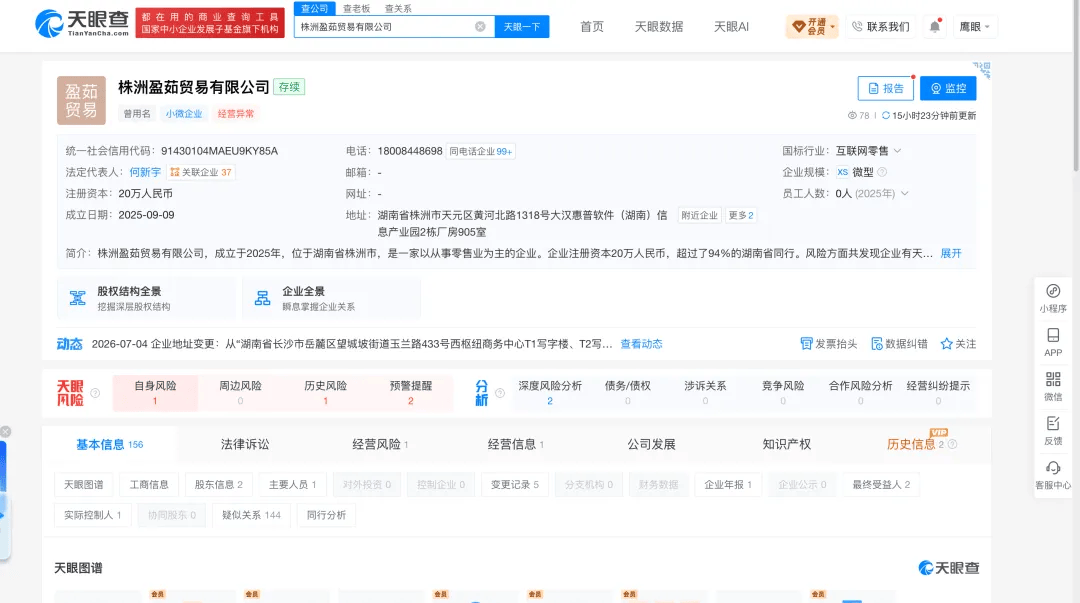Screen dimensions: 1080x603
Task: Click the TianYanCha logo
Action: pos(82,23)
